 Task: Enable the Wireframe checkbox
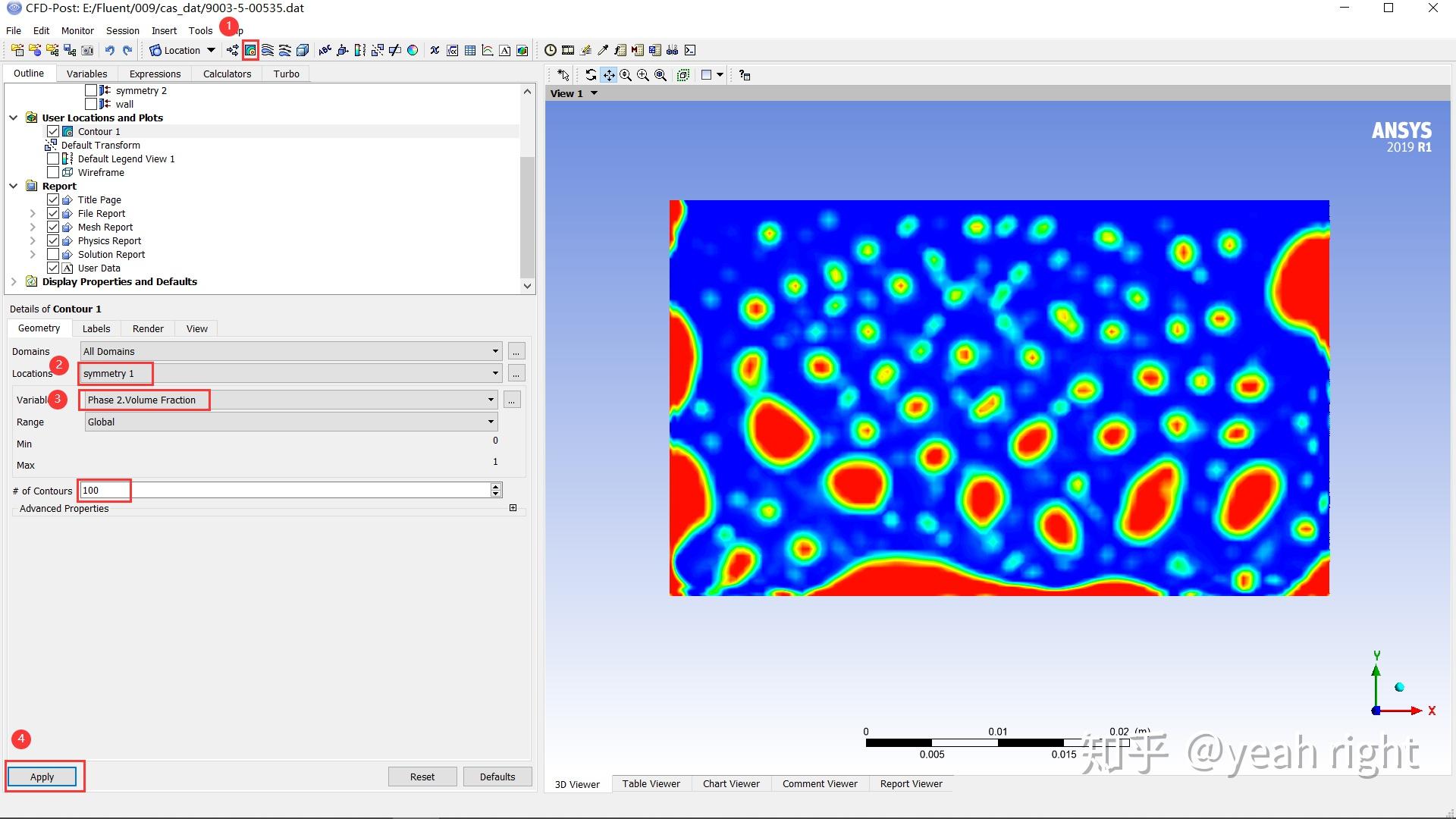pyautogui.click(x=53, y=173)
